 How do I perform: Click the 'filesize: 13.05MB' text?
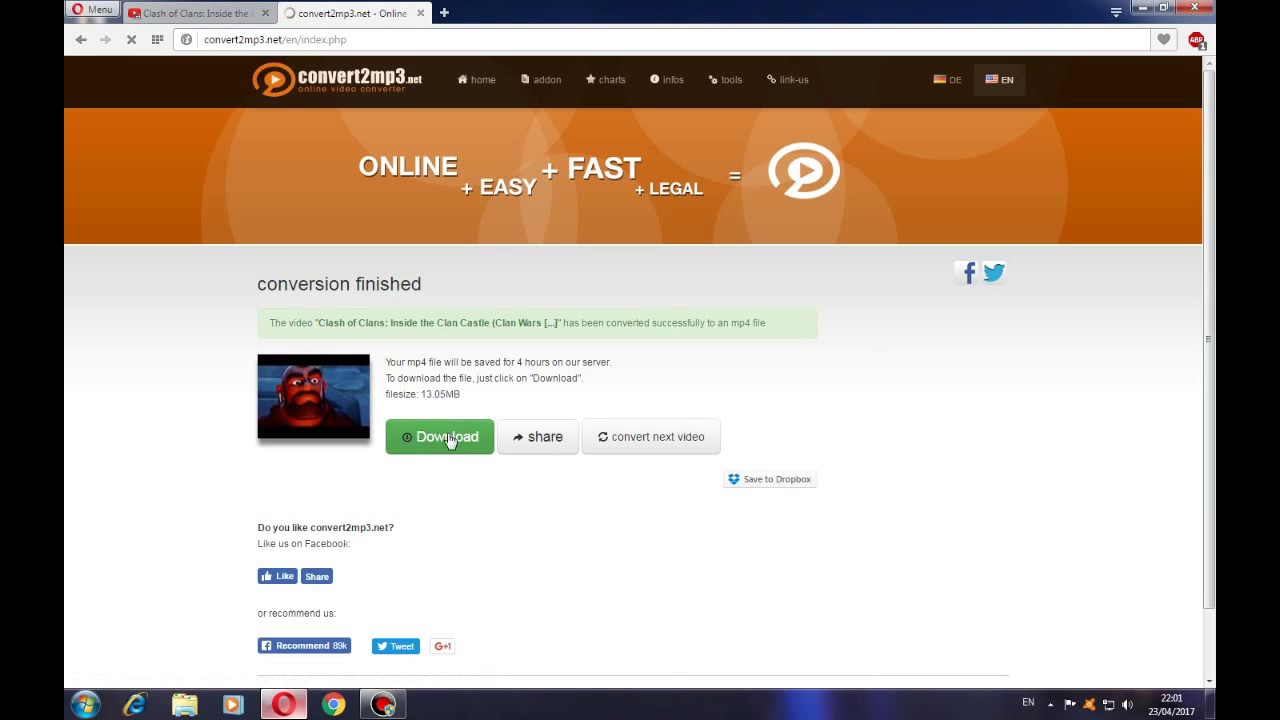coord(422,394)
